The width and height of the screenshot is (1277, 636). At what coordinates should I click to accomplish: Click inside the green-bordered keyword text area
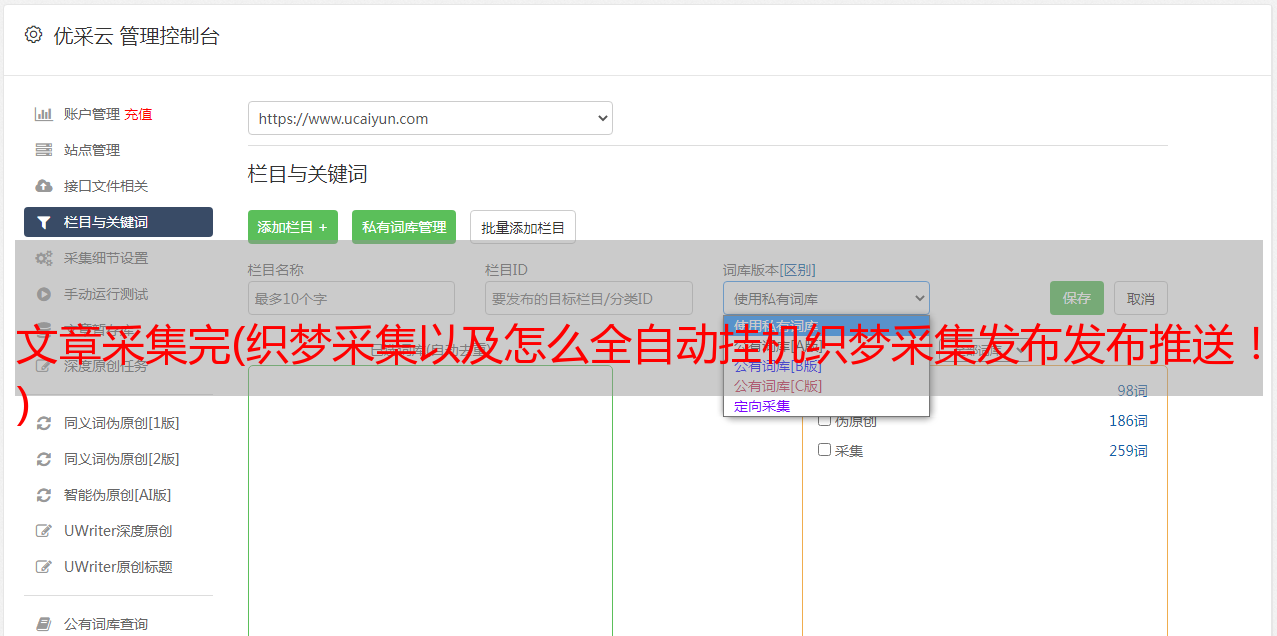(x=430, y=500)
